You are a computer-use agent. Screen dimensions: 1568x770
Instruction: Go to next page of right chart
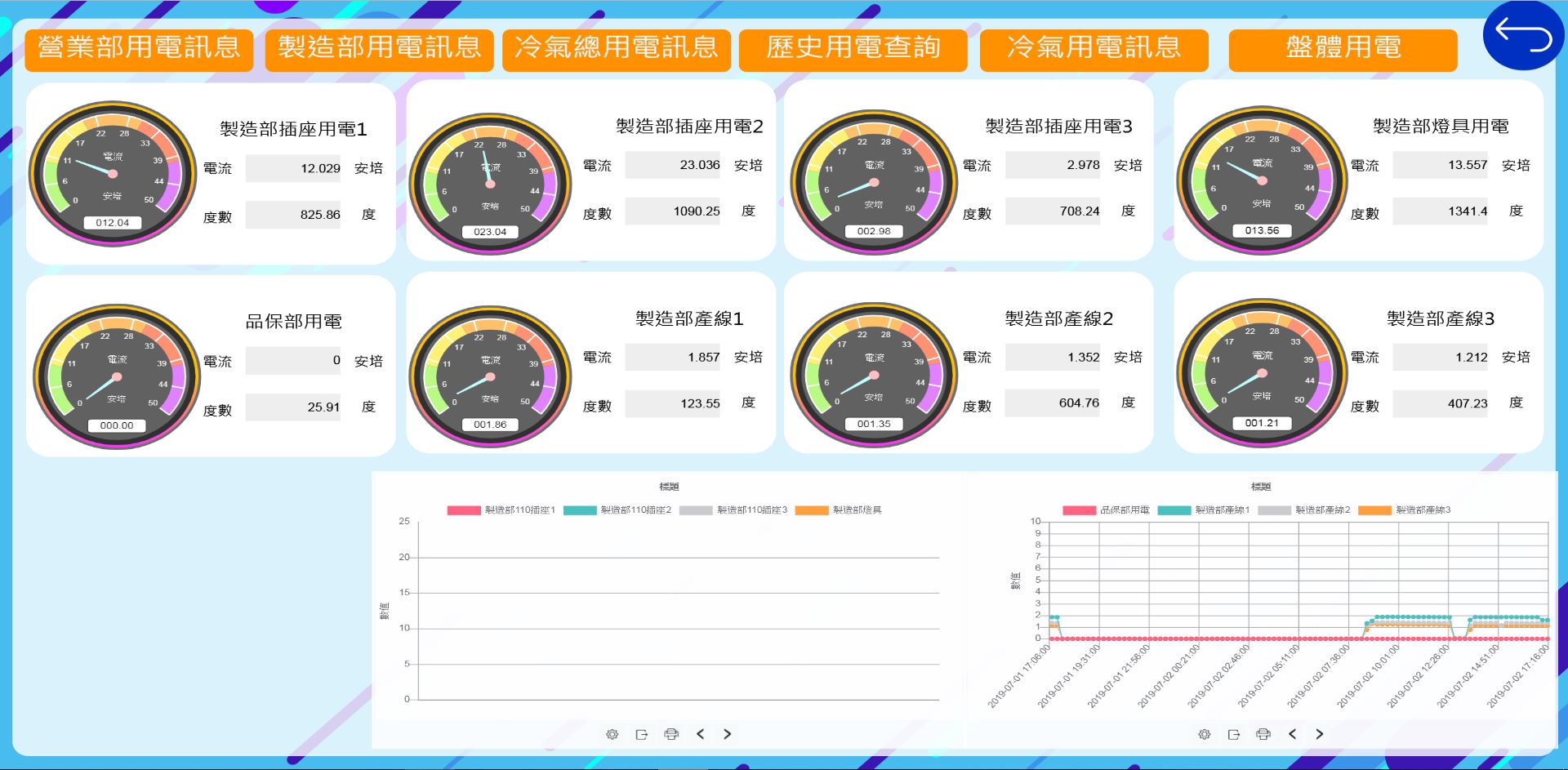(1319, 734)
